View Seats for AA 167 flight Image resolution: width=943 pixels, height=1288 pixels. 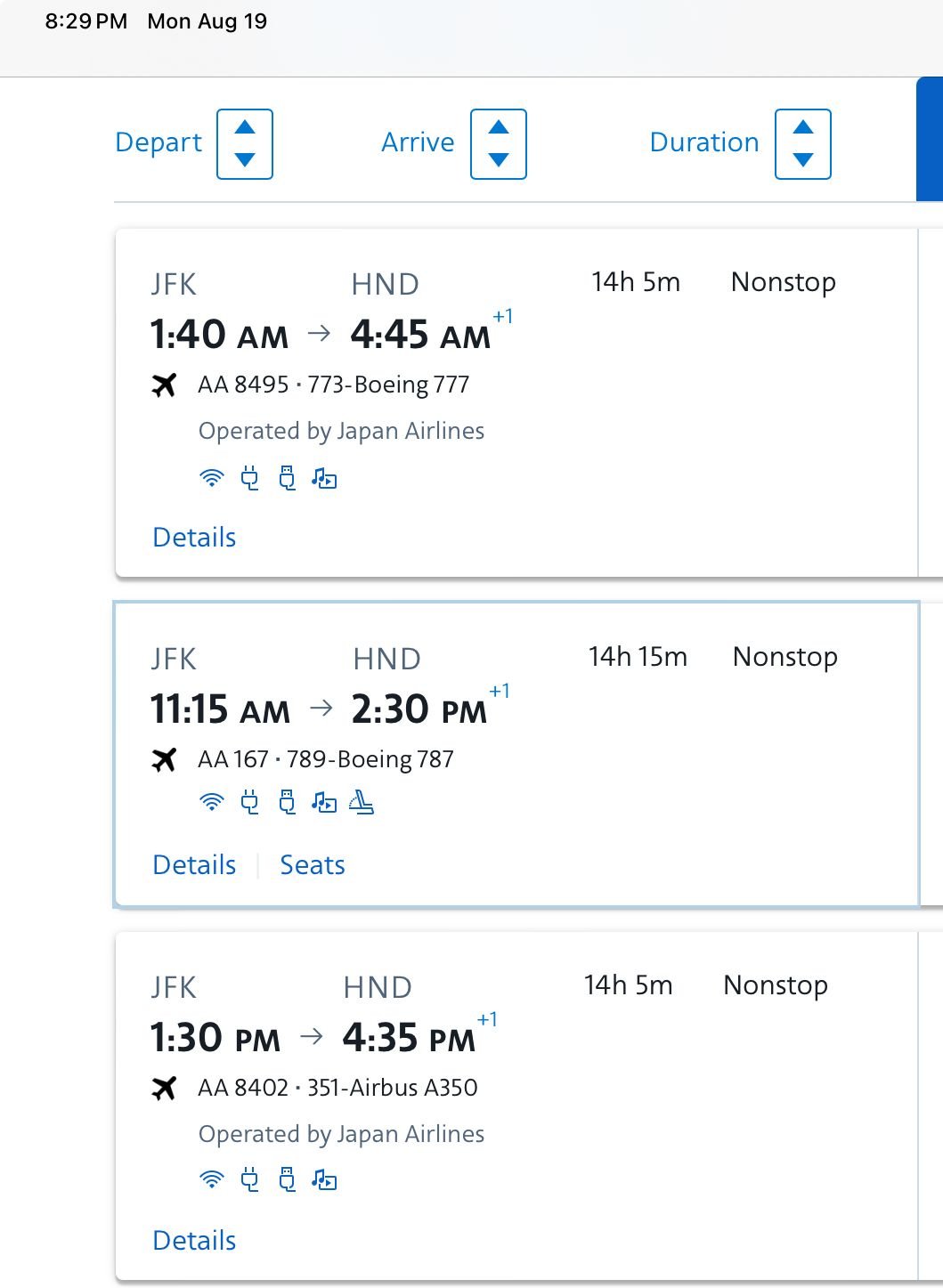[x=313, y=865]
